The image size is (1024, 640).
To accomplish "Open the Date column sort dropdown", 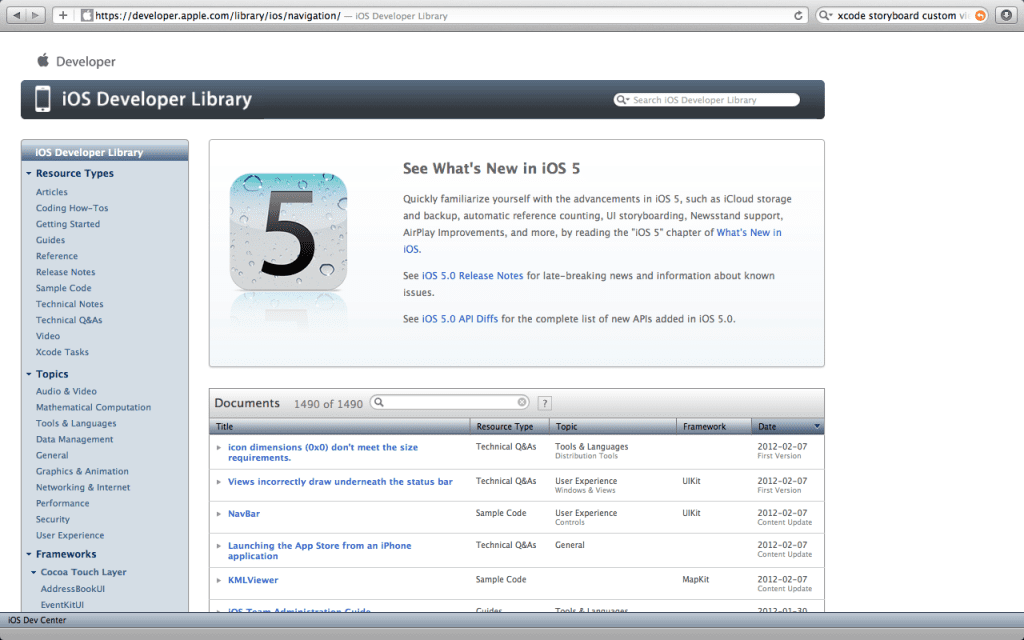I will (817, 425).
